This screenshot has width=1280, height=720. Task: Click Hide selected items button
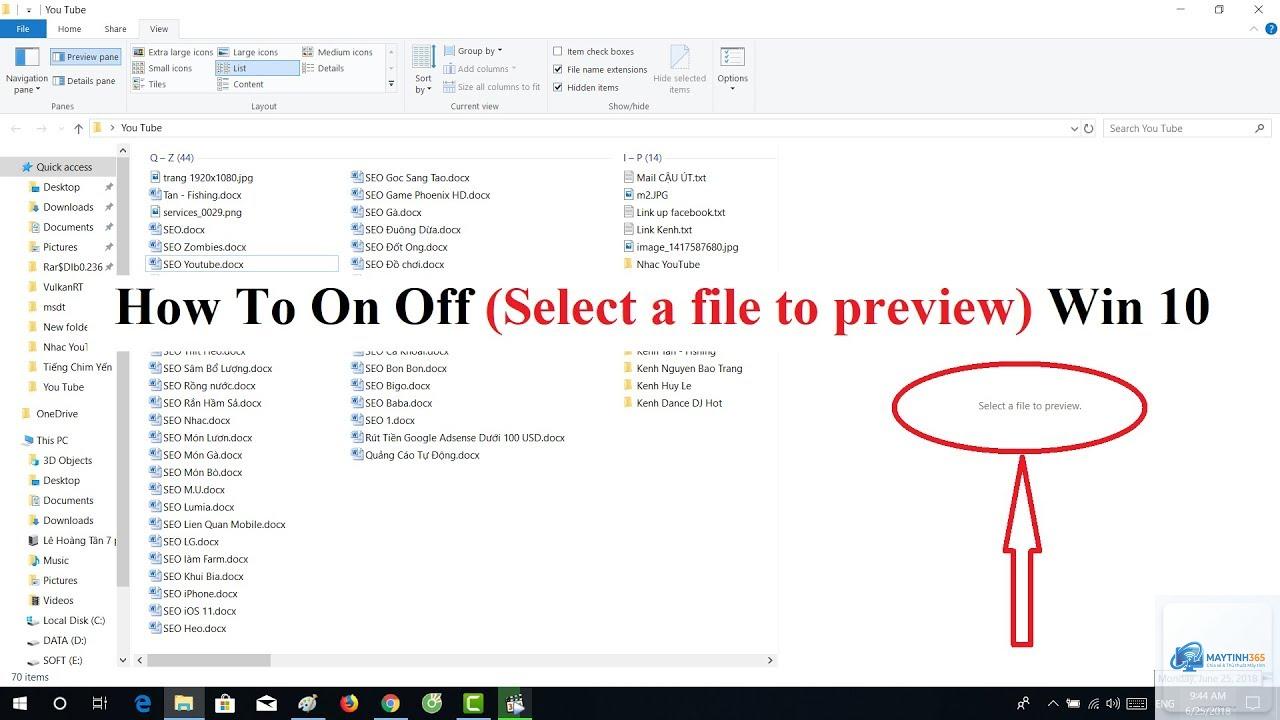click(x=680, y=70)
